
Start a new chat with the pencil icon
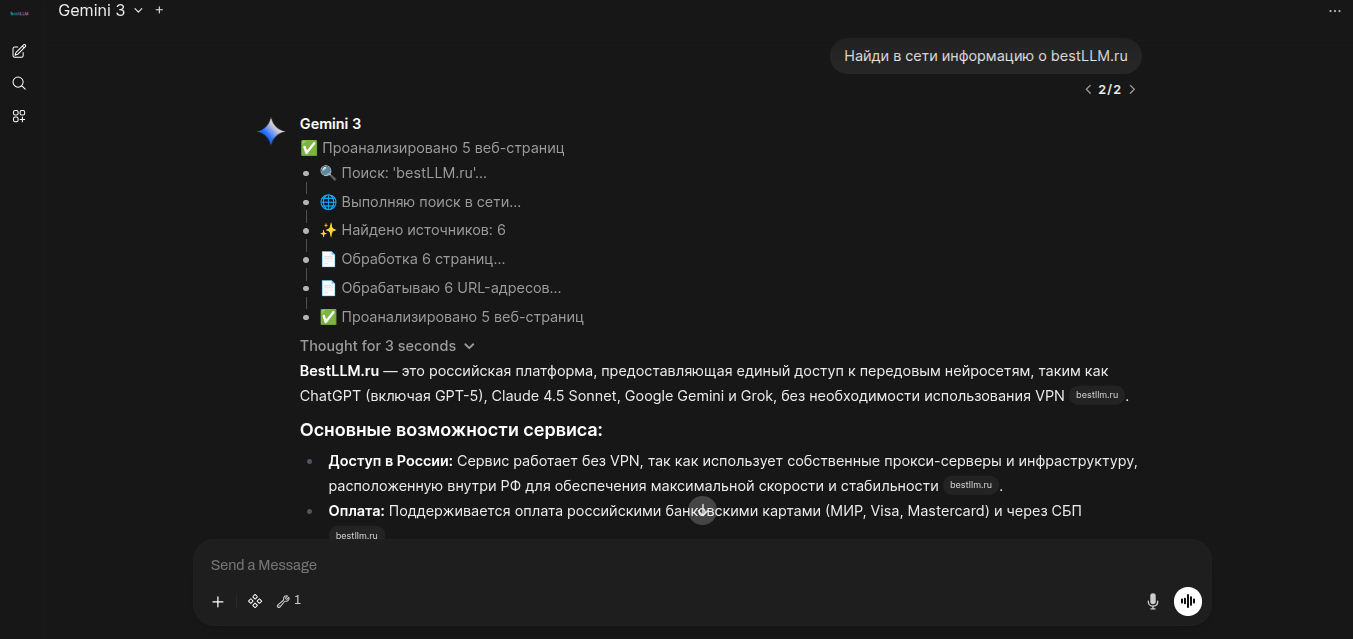point(19,51)
